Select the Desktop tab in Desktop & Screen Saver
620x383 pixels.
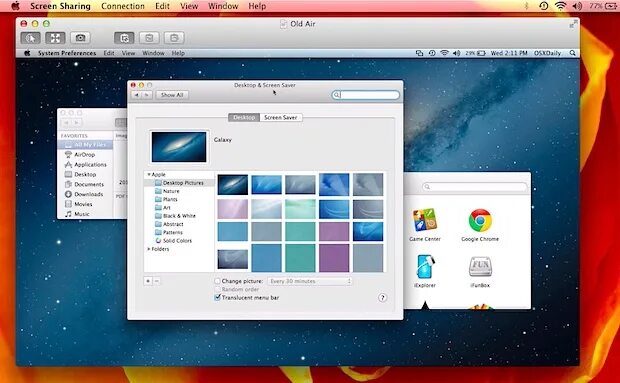tap(244, 117)
